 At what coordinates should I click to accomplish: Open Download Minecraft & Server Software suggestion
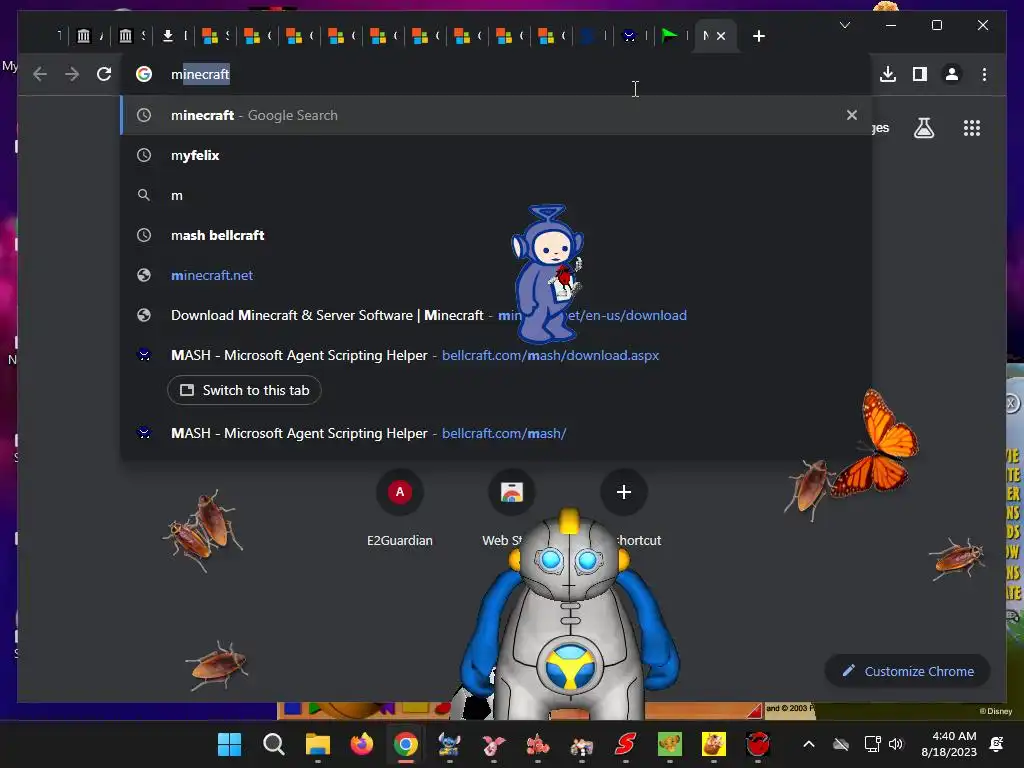(496, 315)
